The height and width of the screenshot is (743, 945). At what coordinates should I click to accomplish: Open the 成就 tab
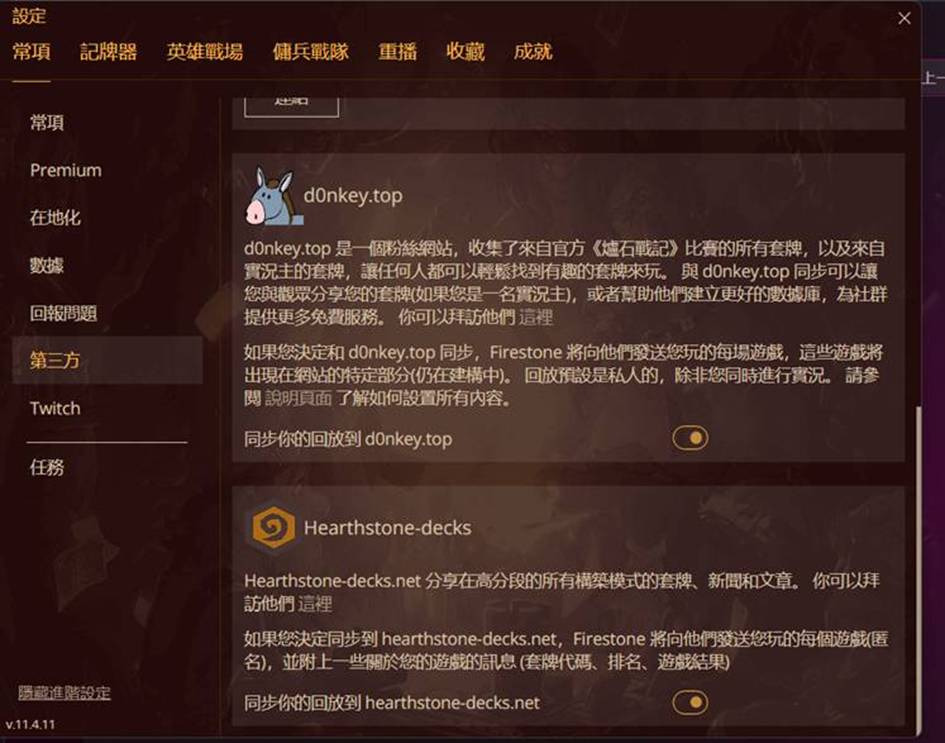coord(533,52)
